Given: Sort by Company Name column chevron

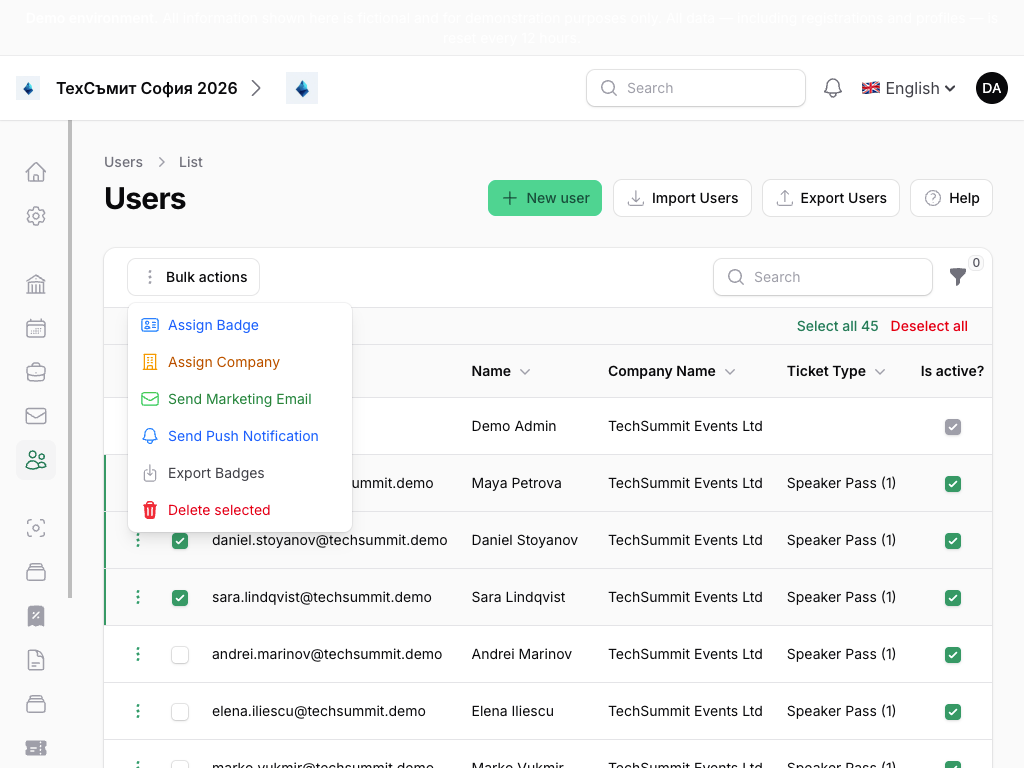Looking at the screenshot, I should [x=730, y=372].
